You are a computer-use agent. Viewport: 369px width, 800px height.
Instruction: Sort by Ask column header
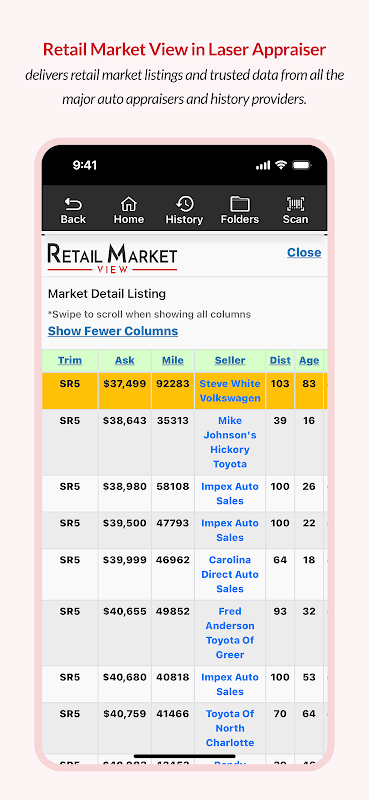pos(125,360)
